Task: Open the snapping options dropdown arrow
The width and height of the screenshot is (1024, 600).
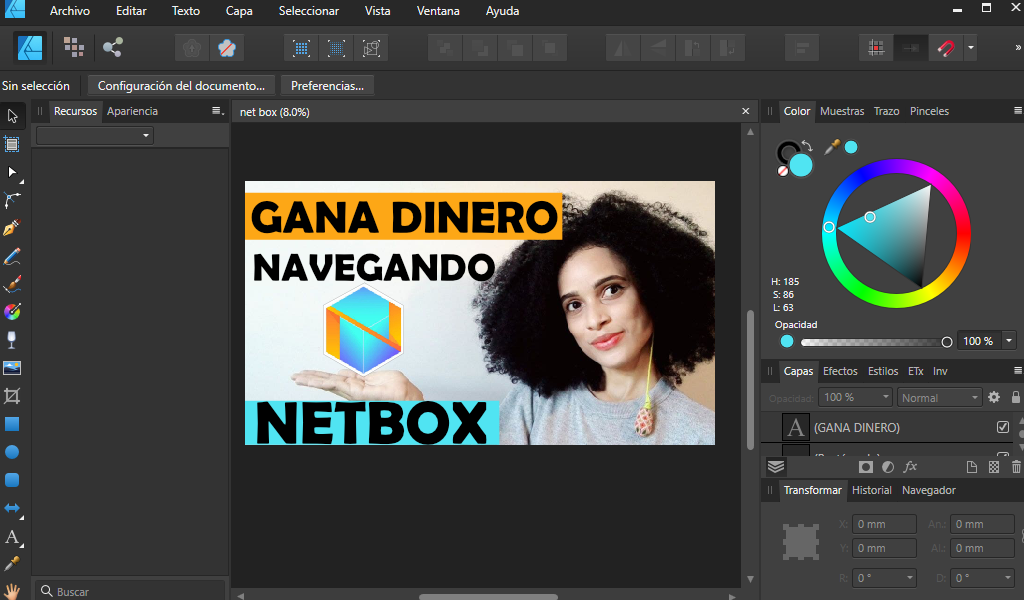Action: (970, 48)
